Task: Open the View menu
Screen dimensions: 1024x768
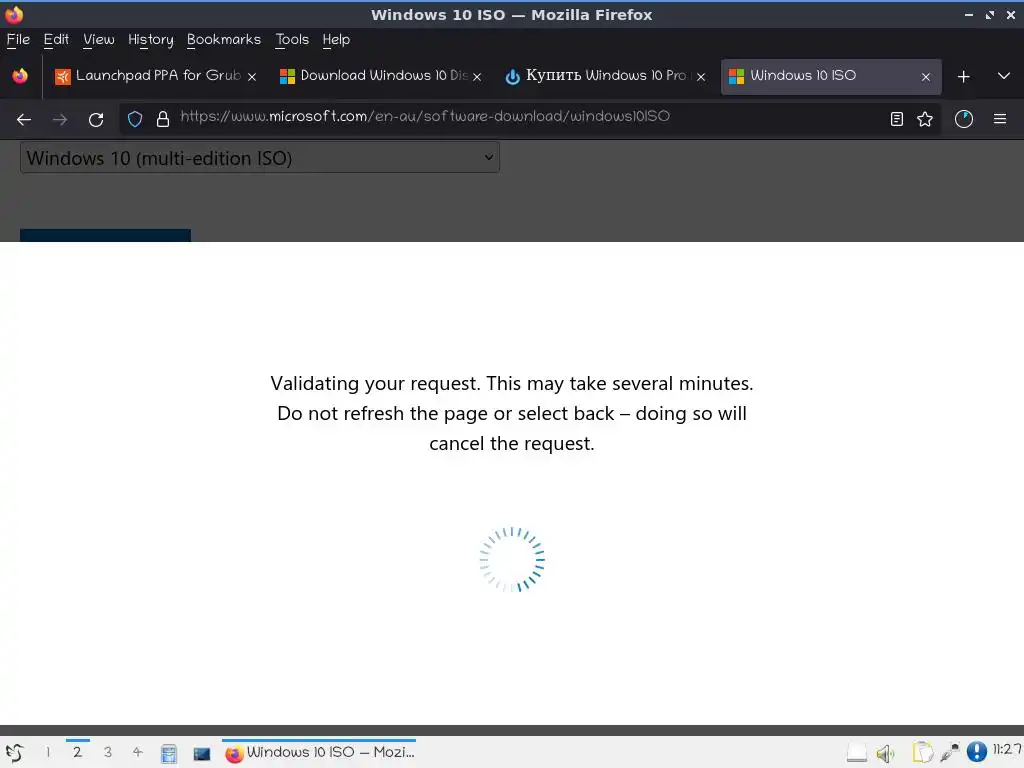Action: pyautogui.click(x=99, y=40)
